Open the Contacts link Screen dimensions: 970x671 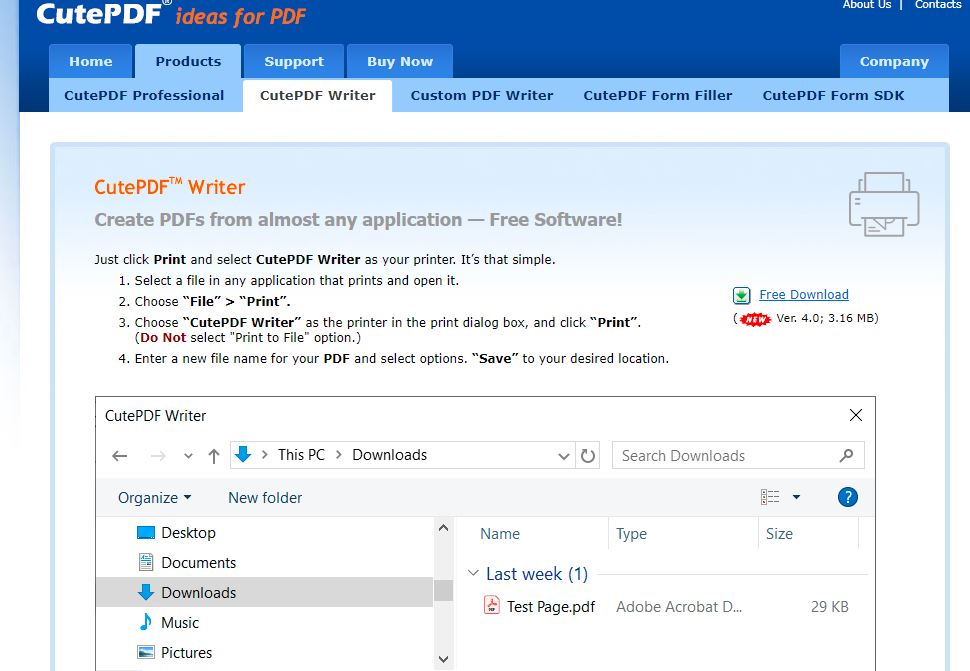pyautogui.click(x=938, y=4)
